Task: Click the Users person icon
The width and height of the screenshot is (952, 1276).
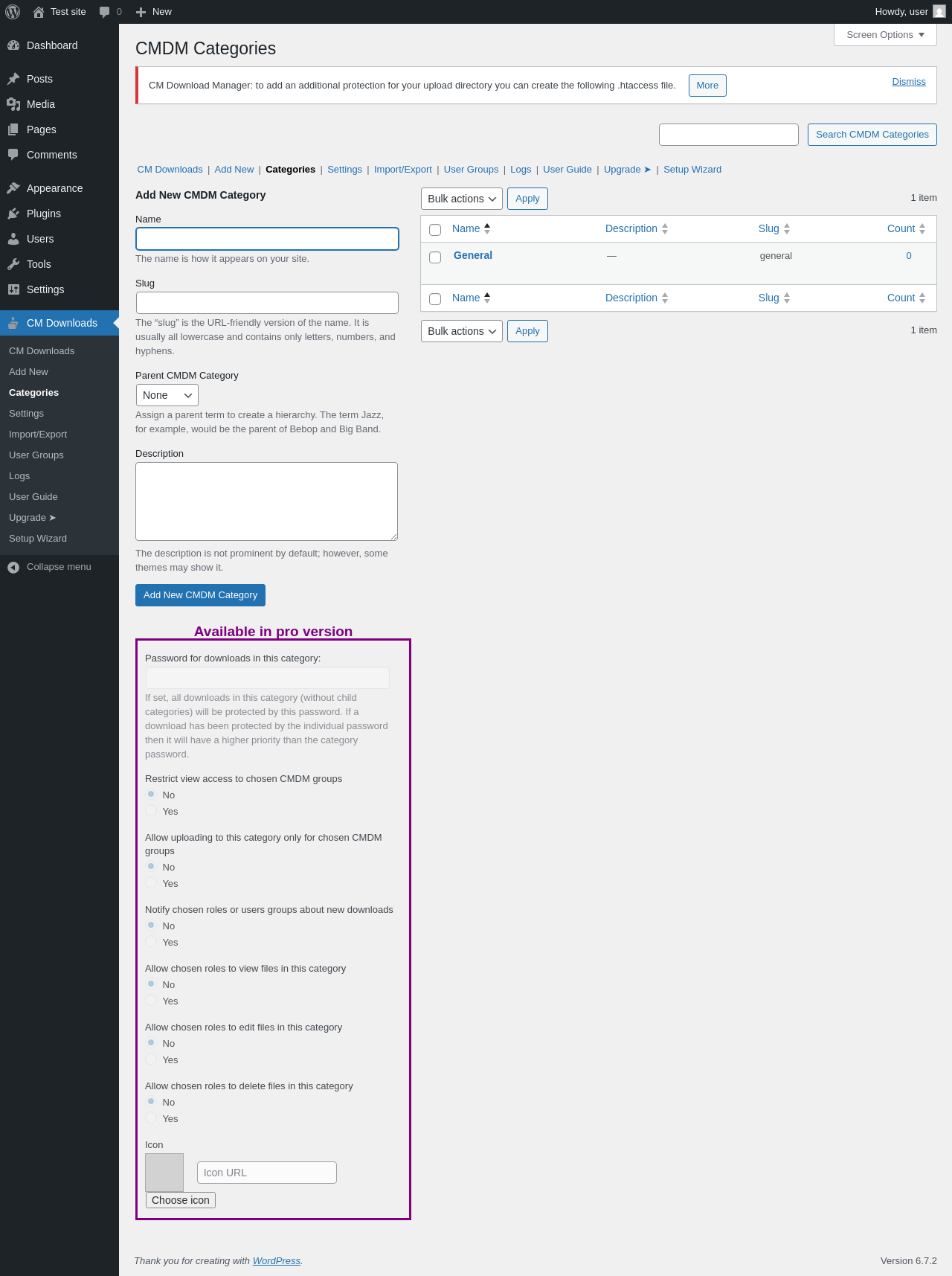Action: click(13, 239)
